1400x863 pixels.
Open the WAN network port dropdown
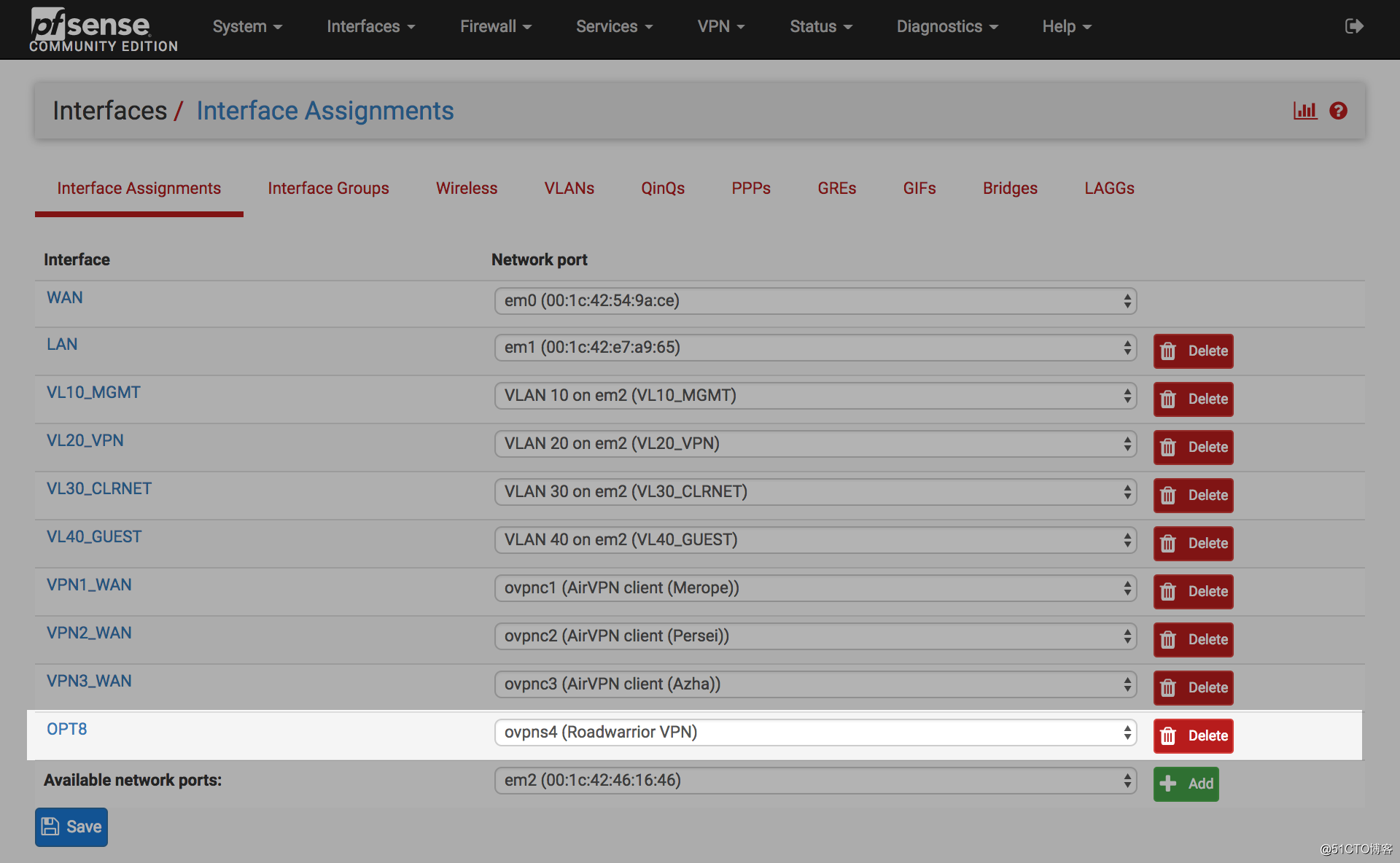click(x=815, y=300)
